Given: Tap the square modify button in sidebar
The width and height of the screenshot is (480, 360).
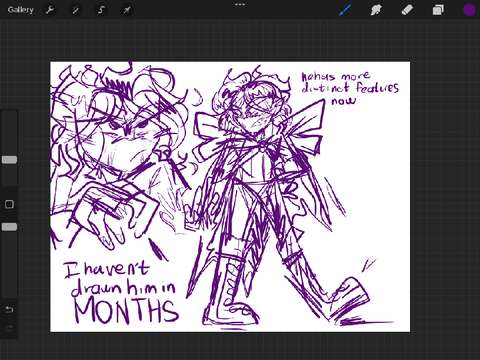Looking at the screenshot, I should pyautogui.click(x=9, y=204).
